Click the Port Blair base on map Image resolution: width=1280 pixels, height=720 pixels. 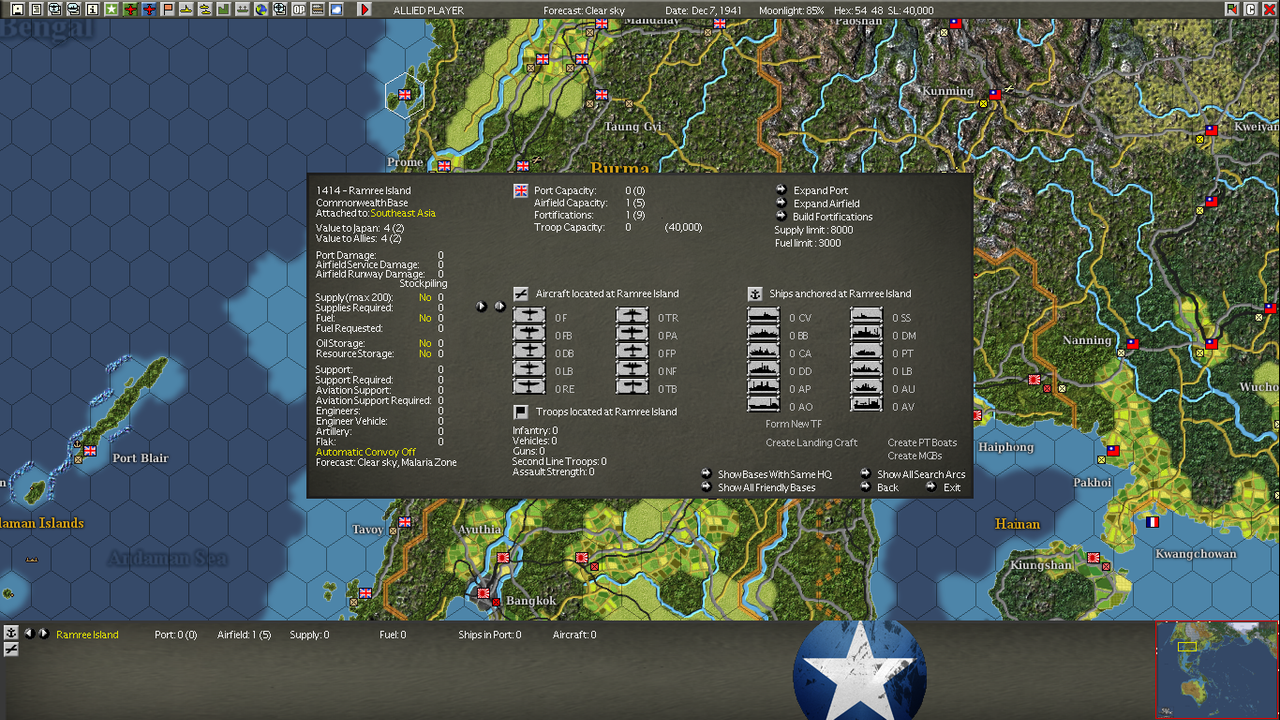(x=90, y=451)
